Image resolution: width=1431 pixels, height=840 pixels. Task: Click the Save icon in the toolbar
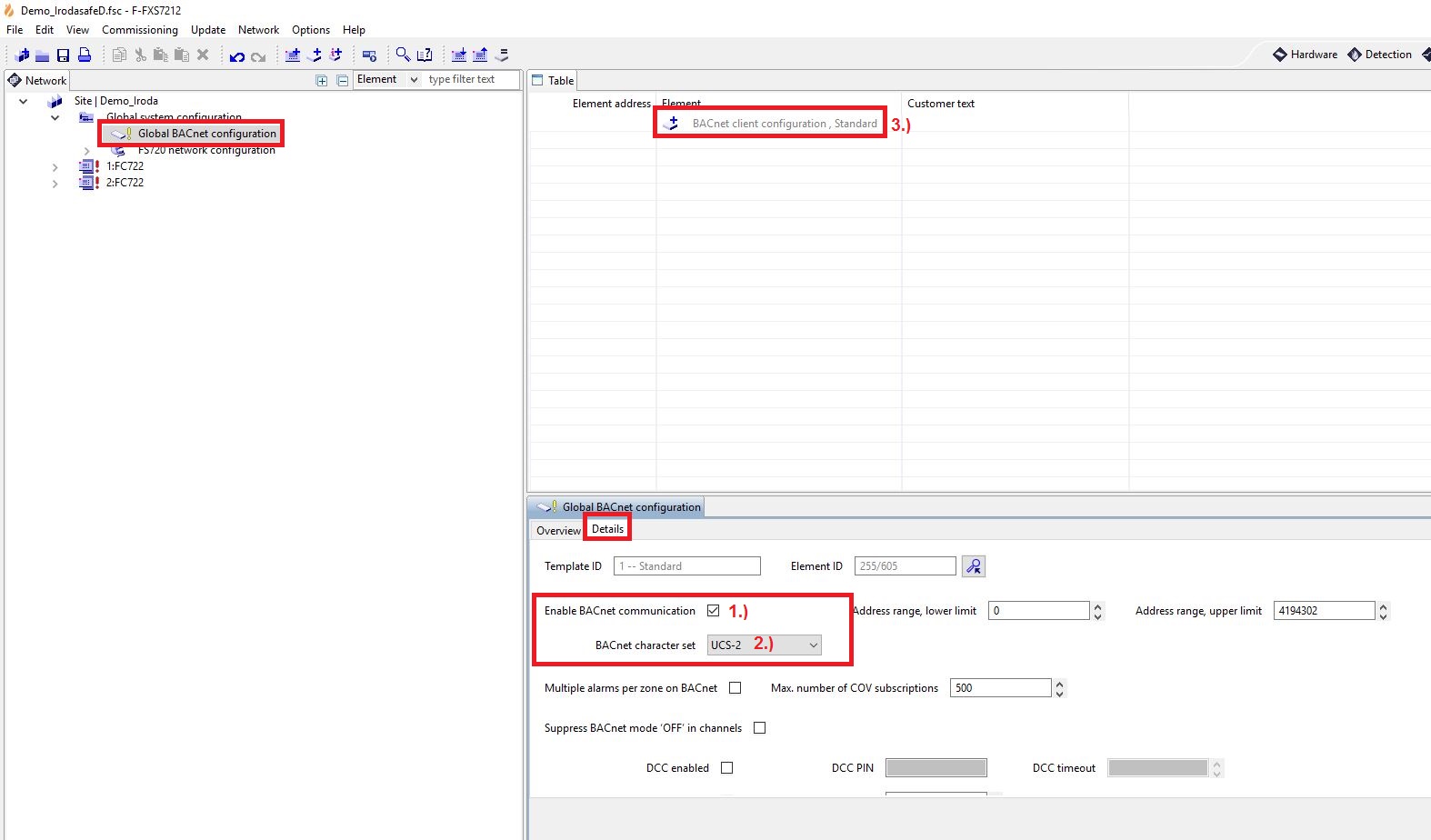click(x=63, y=55)
